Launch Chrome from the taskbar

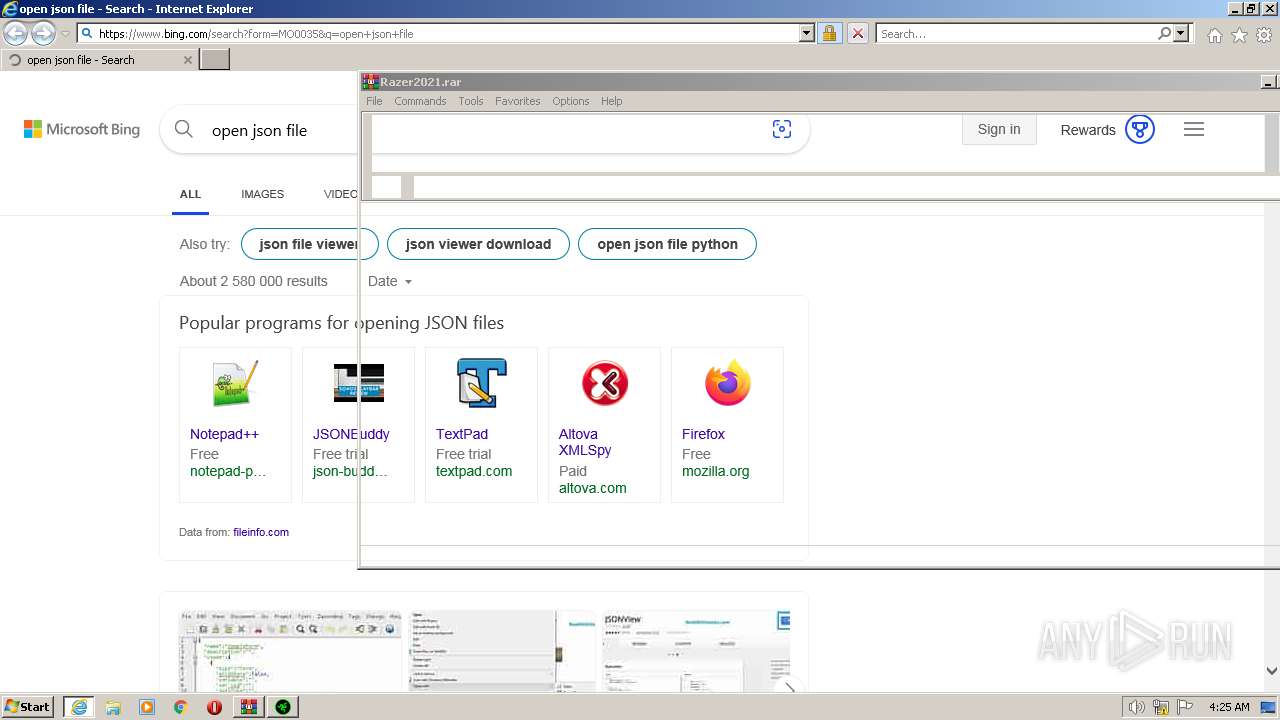pyautogui.click(x=180, y=707)
